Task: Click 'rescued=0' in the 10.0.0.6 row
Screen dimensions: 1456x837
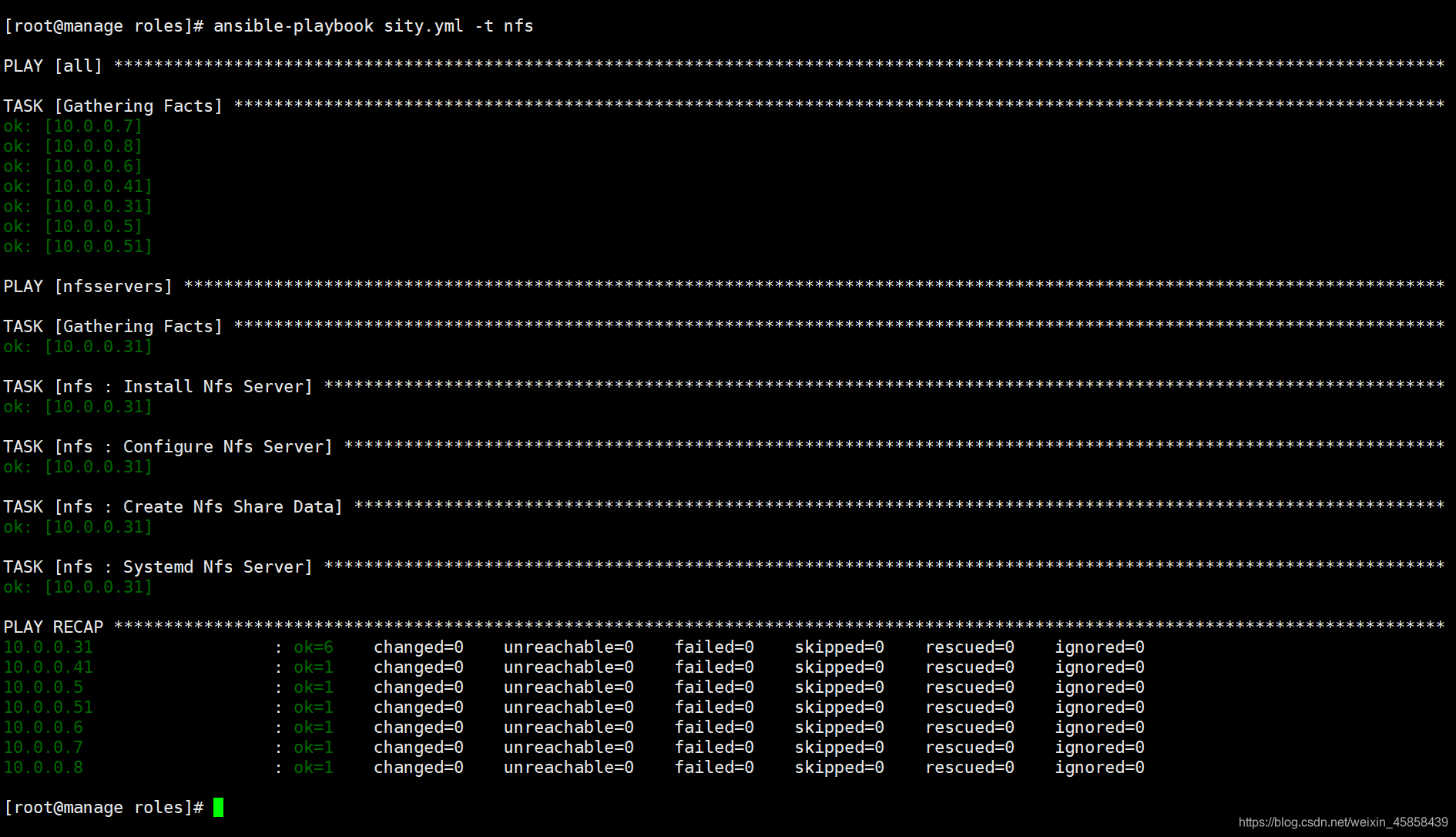Action: (x=970, y=728)
